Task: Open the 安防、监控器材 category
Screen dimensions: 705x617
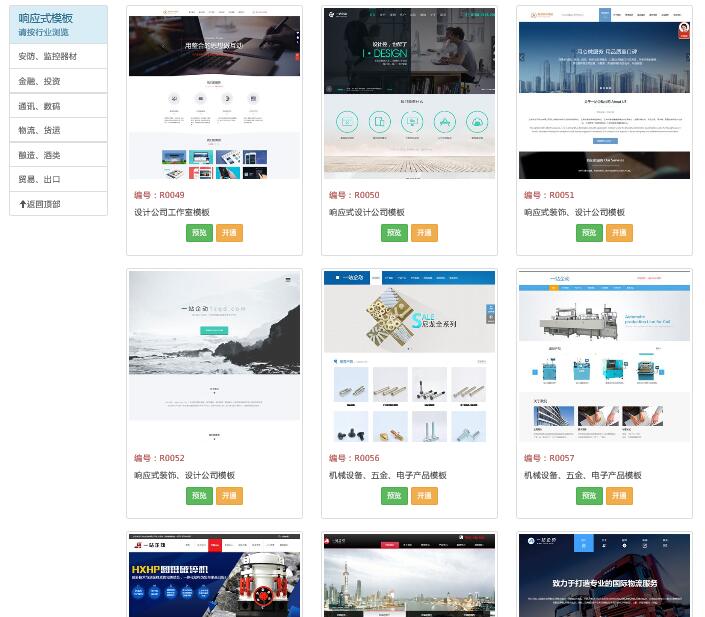Action: point(58,56)
